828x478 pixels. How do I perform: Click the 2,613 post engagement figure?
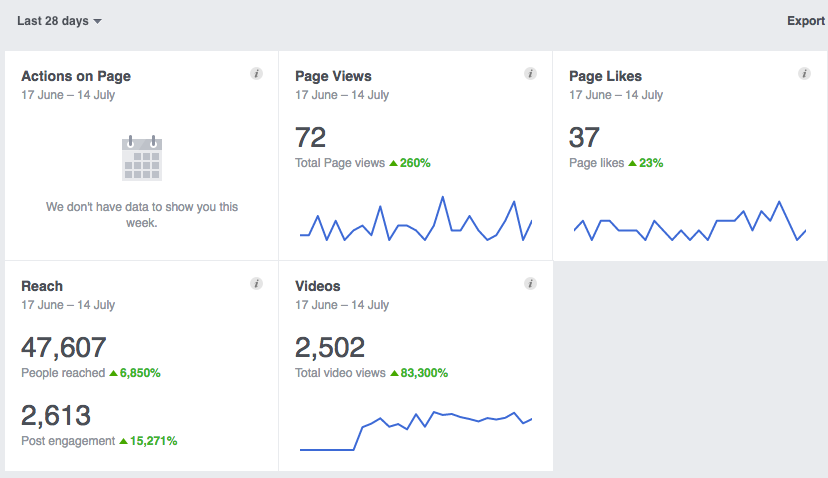coord(56,415)
